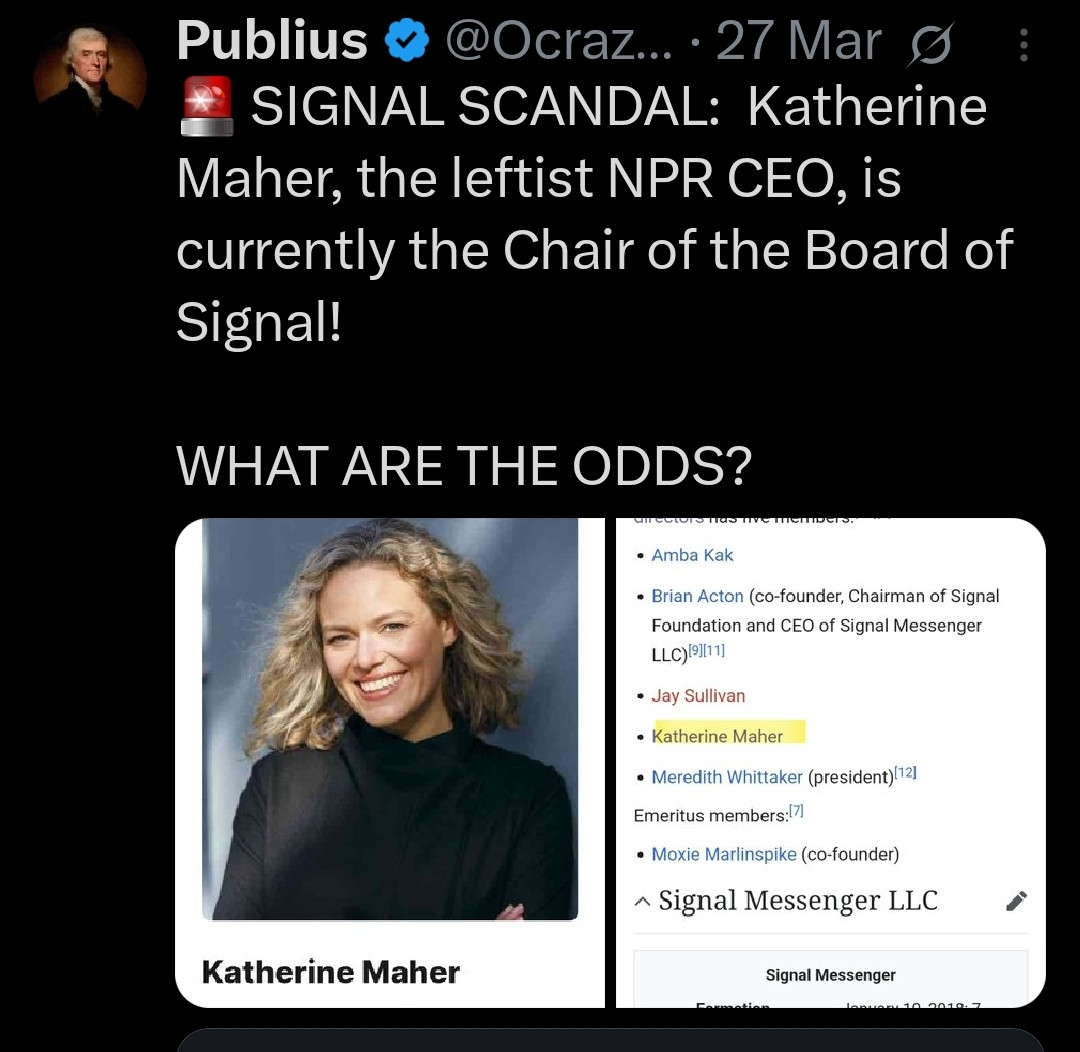The image size is (1080, 1052).
Task: Visit the Moxie Marlinspike link
Action: tap(724, 854)
